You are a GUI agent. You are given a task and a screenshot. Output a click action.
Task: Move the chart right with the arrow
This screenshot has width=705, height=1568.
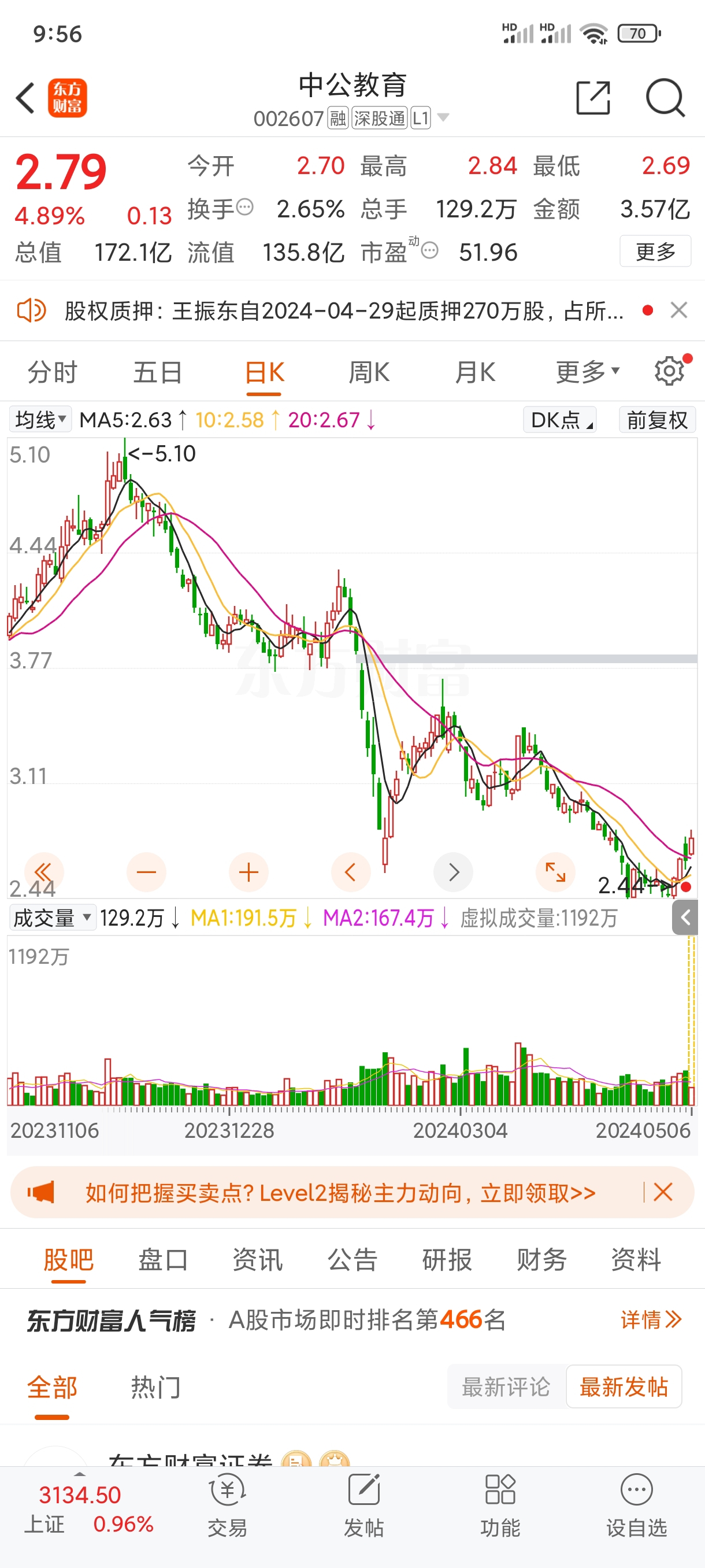click(x=453, y=872)
